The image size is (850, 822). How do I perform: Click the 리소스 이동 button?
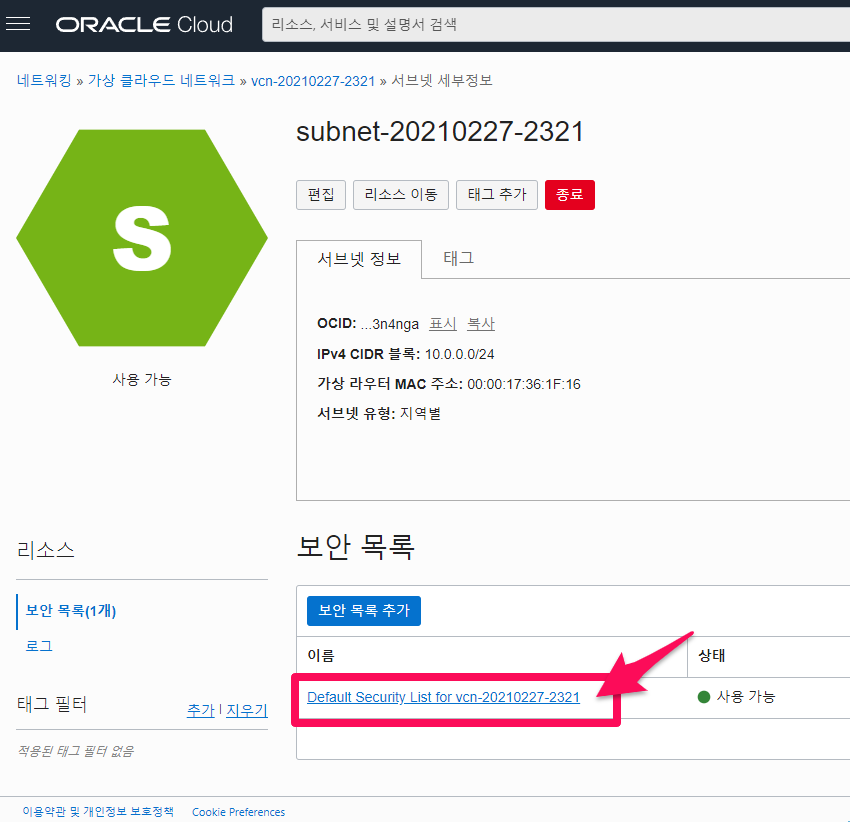click(401, 195)
